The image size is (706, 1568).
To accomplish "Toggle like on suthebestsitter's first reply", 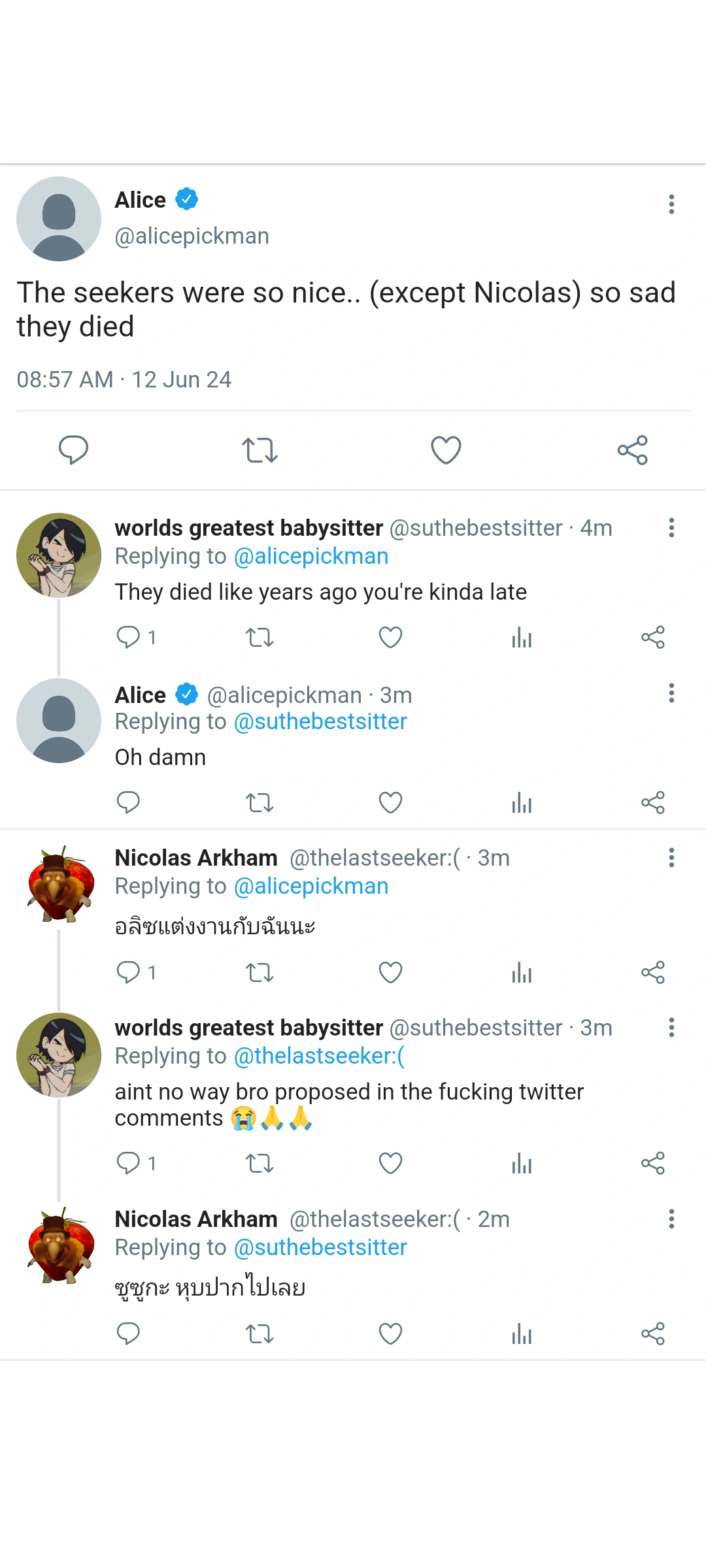I will (390, 637).
